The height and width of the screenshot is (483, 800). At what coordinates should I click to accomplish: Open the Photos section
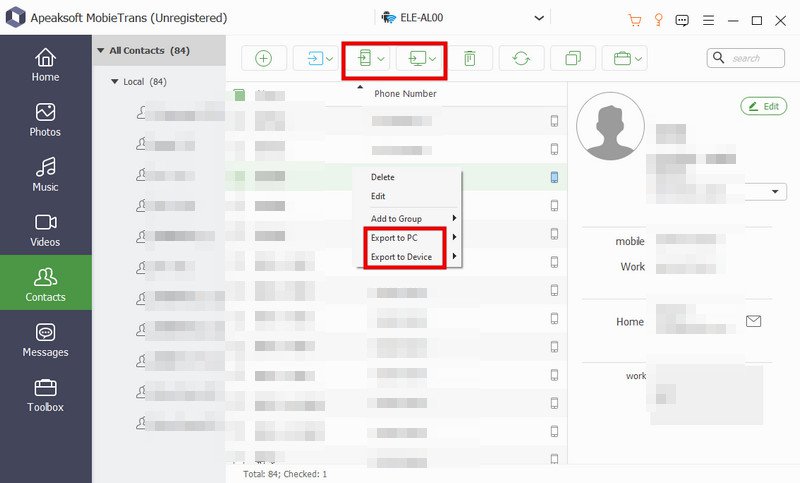click(x=45, y=119)
